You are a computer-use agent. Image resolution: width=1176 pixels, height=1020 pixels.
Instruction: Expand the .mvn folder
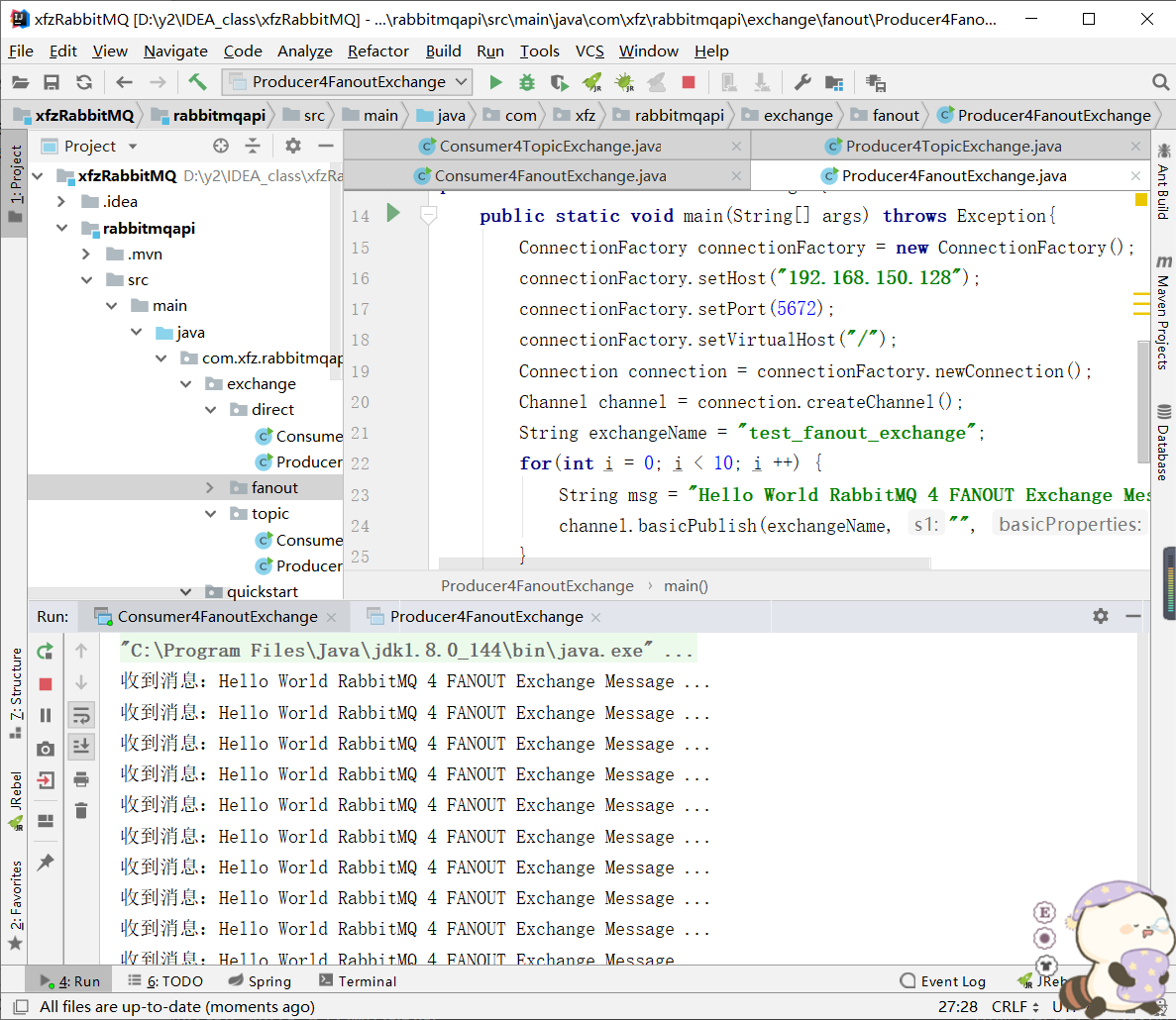[86, 255]
